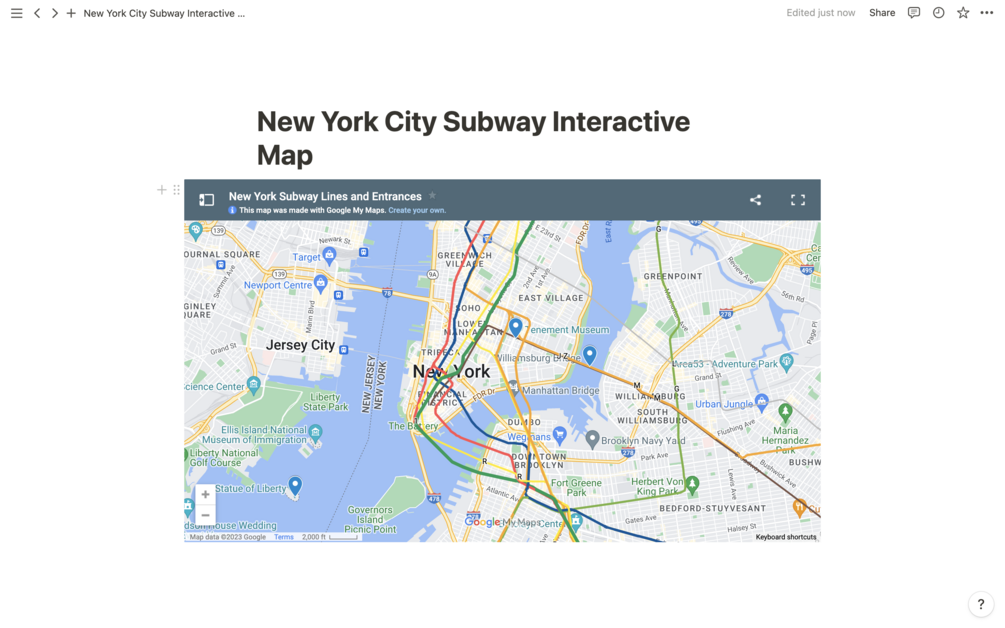
Task: Open the Terms link on map
Action: [x=283, y=537]
